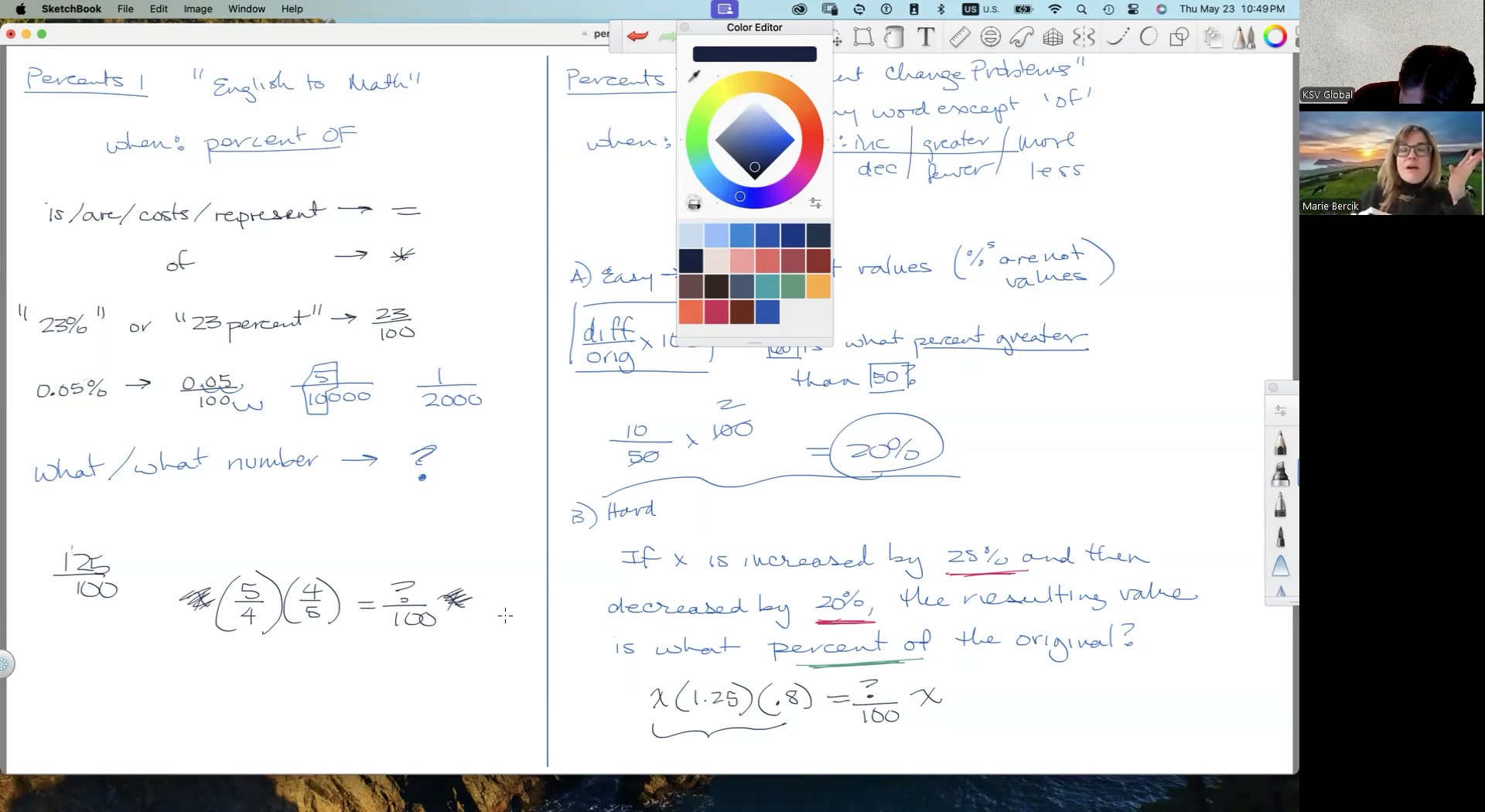Select the Distort transform tool

(863, 36)
